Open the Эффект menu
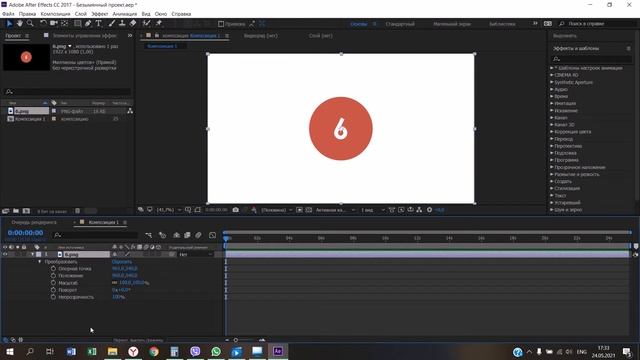640x360 pixels. [x=100, y=14]
